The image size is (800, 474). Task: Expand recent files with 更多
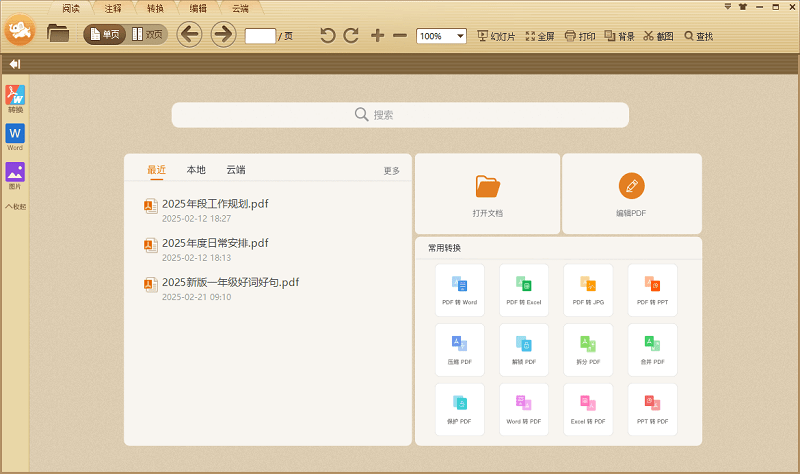[x=391, y=171]
